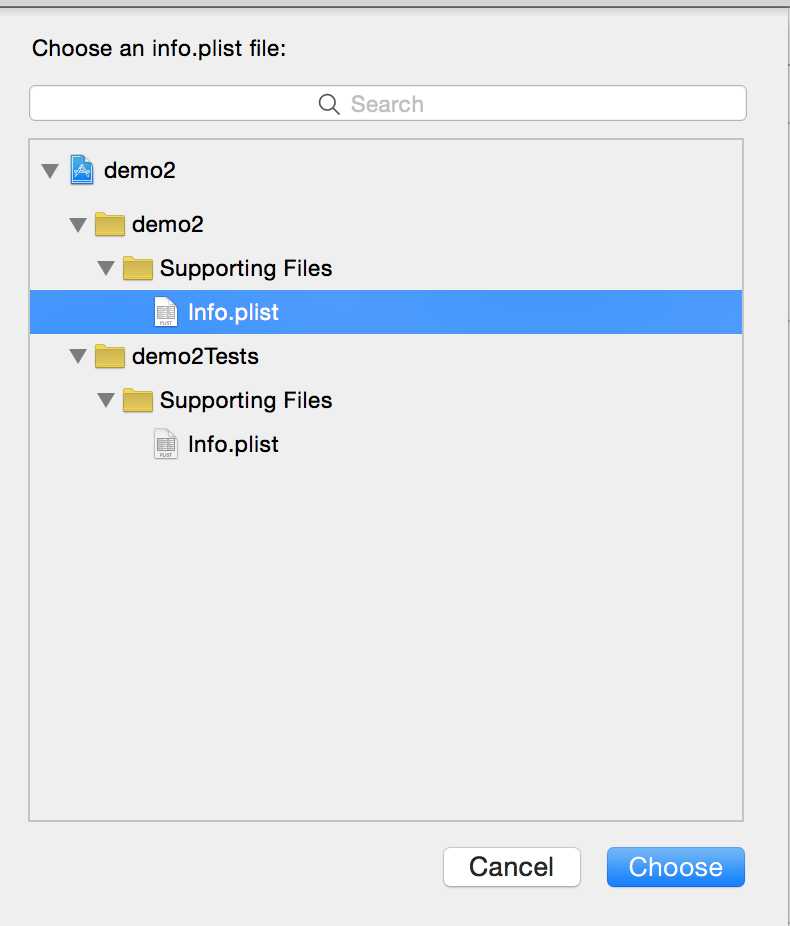Select Supporting Files label under demo2Tests

pyautogui.click(x=246, y=401)
